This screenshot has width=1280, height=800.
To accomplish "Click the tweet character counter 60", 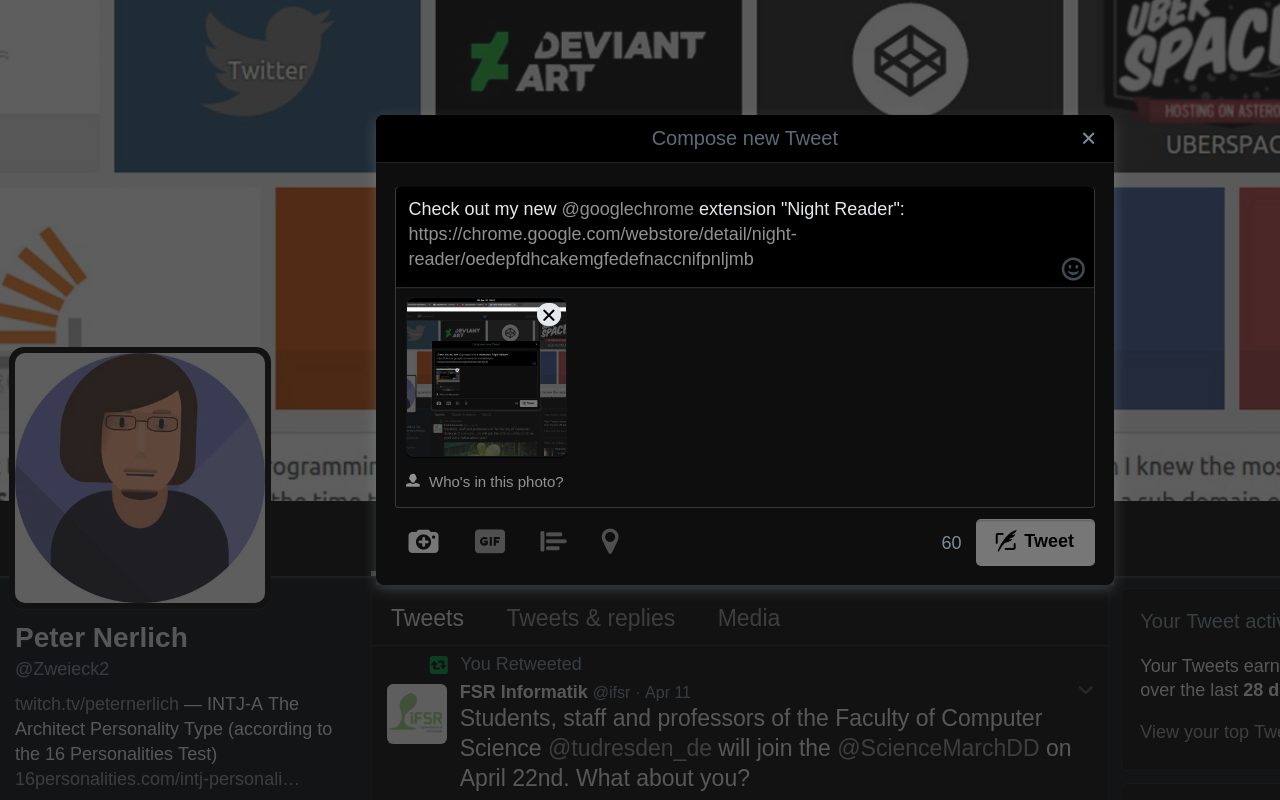I will click(x=951, y=543).
